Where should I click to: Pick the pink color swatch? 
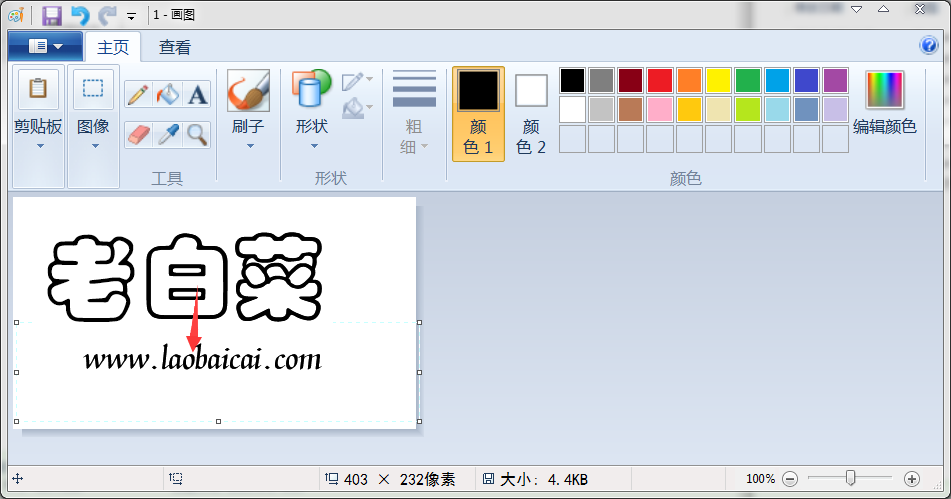(x=660, y=109)
